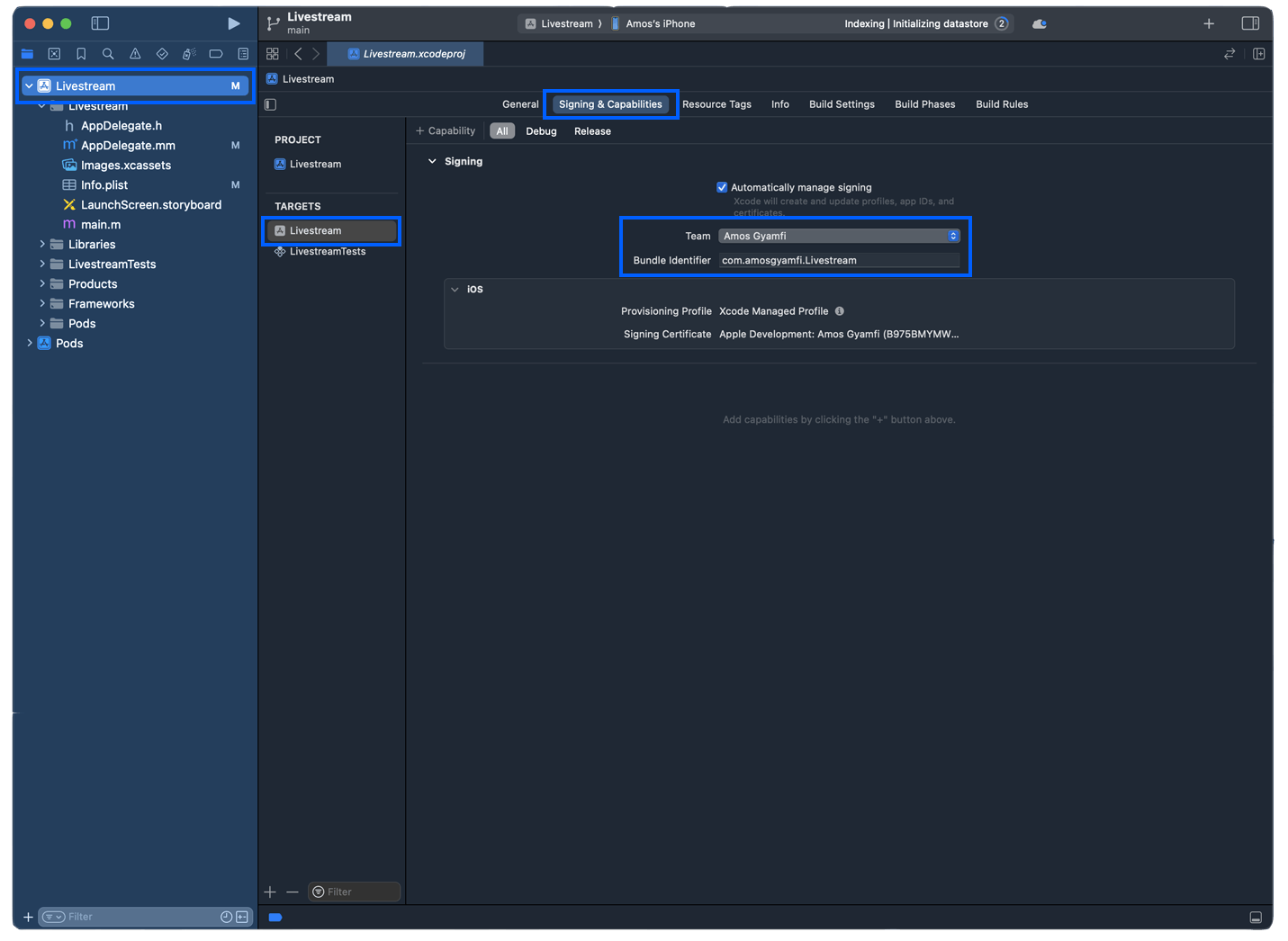
Task: Click the Provisioning Profile info icon
Action: [x=840, y=311]
